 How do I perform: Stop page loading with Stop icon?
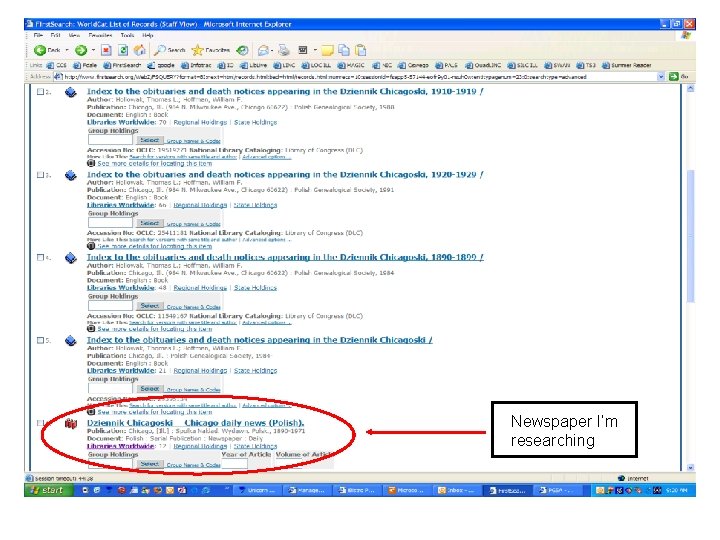(106, 50)
